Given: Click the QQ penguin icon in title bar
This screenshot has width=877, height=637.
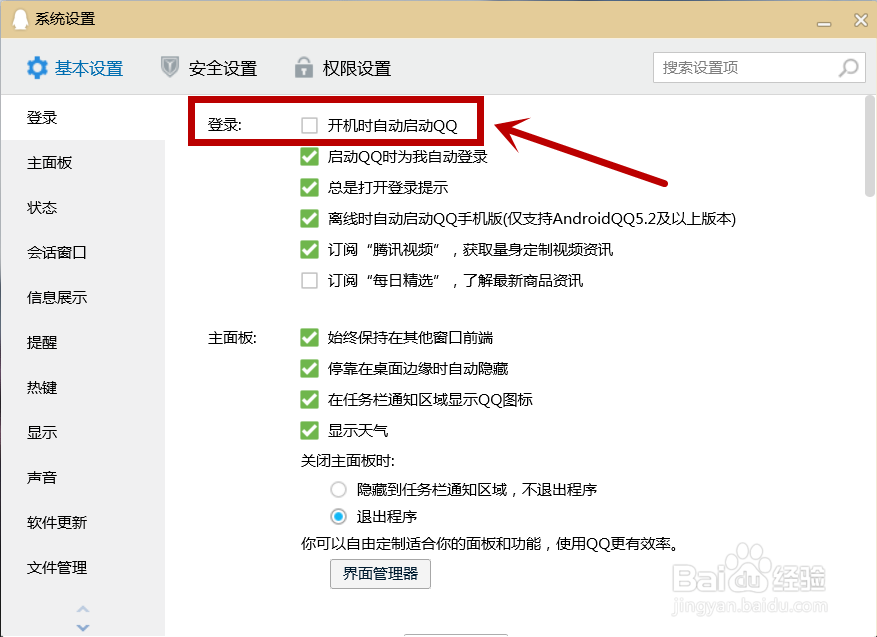Looking at the screenshot, I should pyautogui.click(x=20, y=19).
